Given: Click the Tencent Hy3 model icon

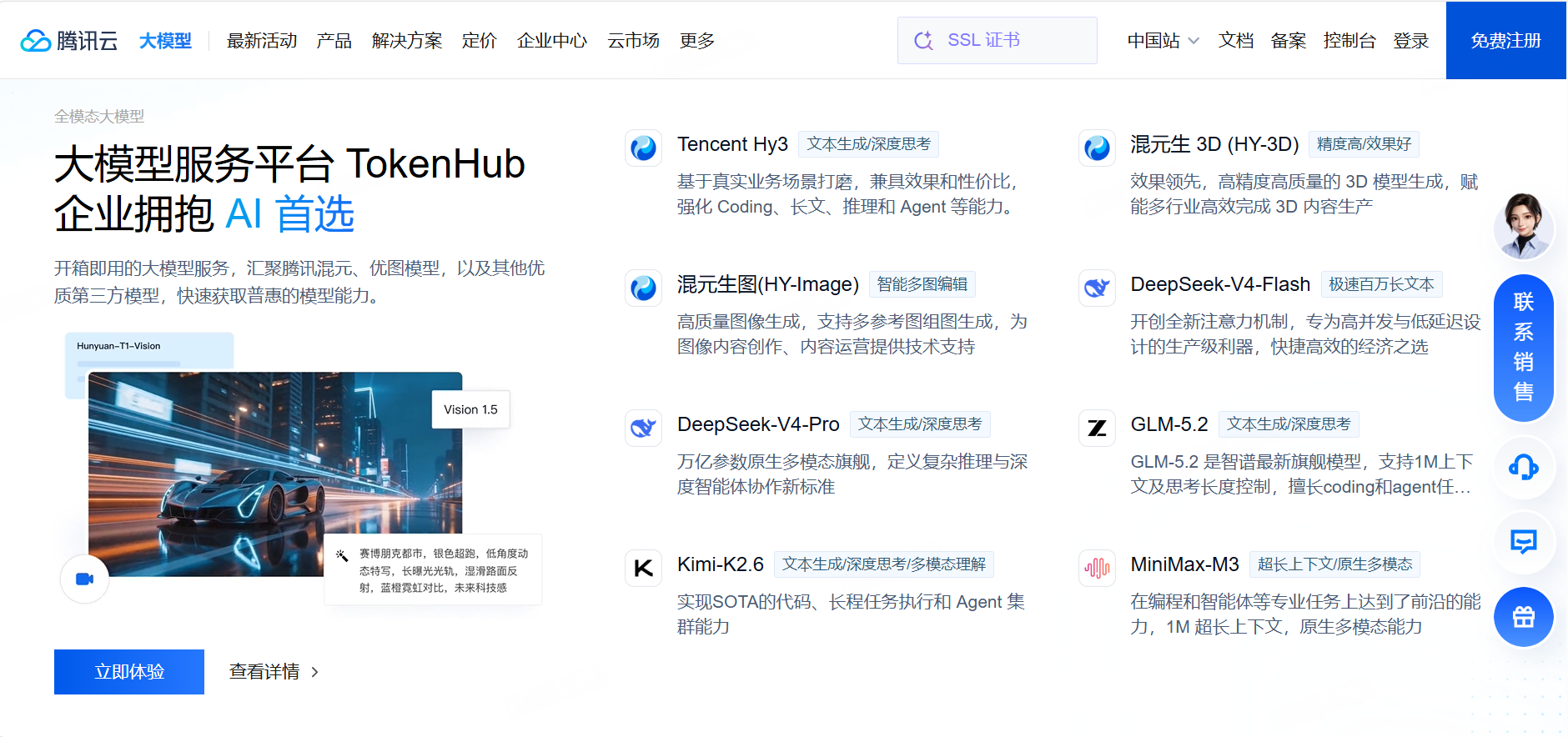Looking at the screenshot, I should 643,148.
